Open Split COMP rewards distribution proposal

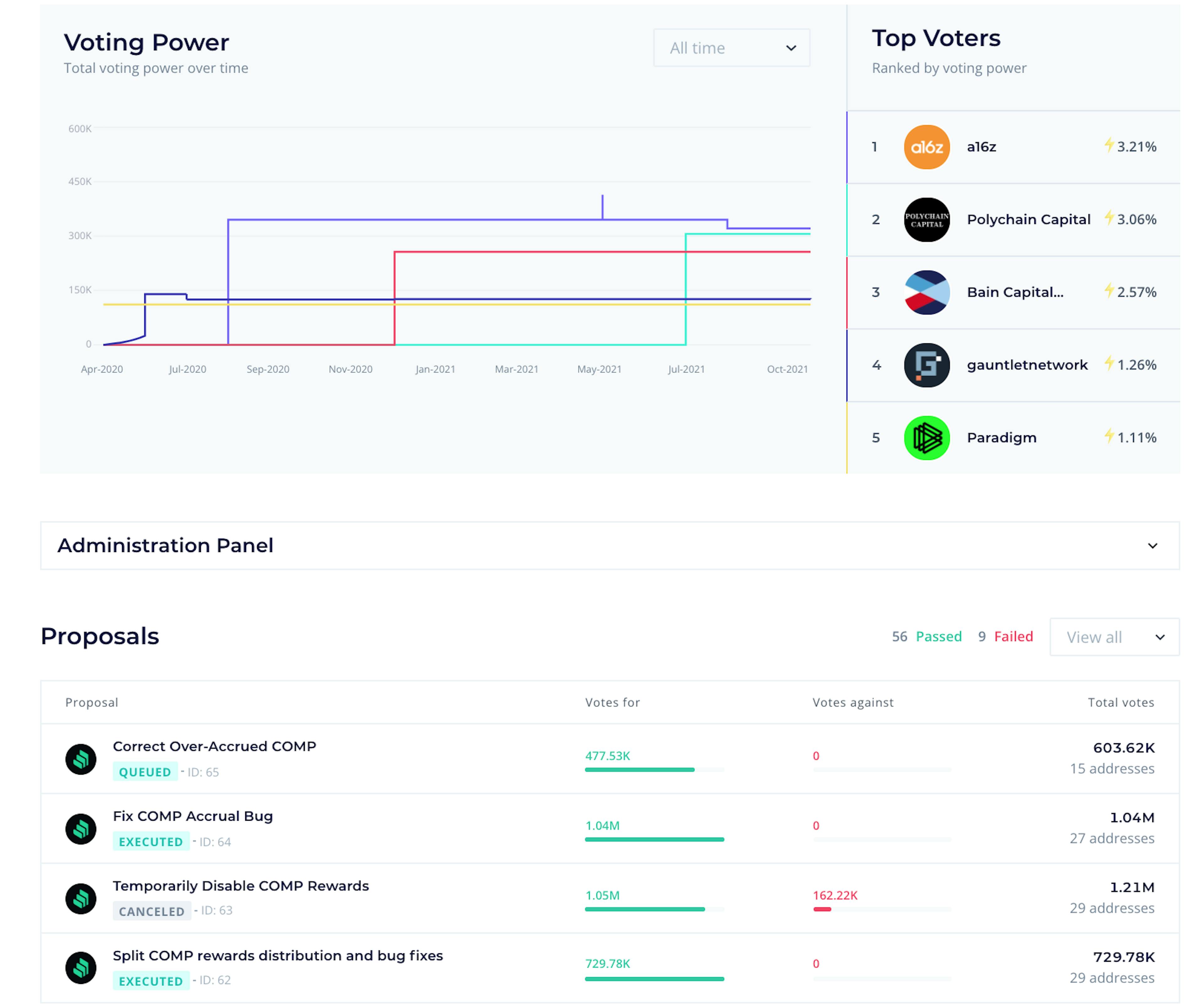[278, 956]
